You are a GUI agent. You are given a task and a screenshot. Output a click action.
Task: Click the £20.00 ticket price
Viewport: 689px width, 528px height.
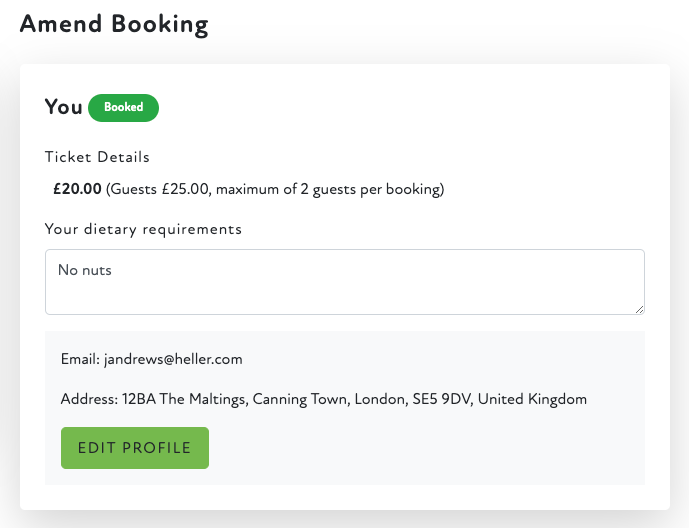click(77, 189)
